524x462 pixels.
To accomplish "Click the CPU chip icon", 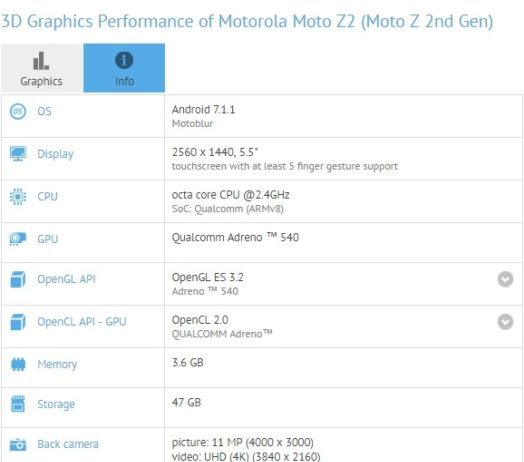I will [18, 197].
